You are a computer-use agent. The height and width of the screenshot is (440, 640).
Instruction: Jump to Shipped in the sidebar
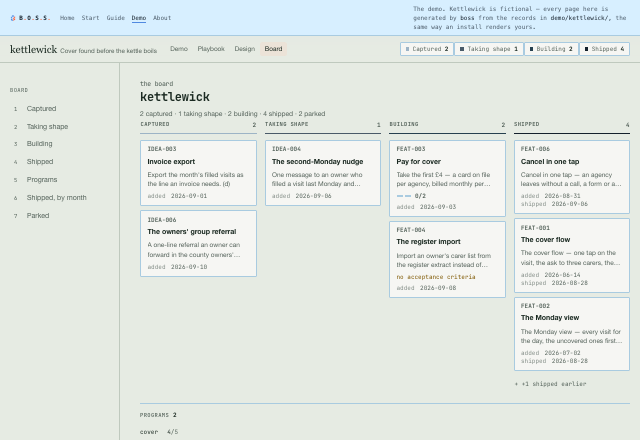click(40, 162)
